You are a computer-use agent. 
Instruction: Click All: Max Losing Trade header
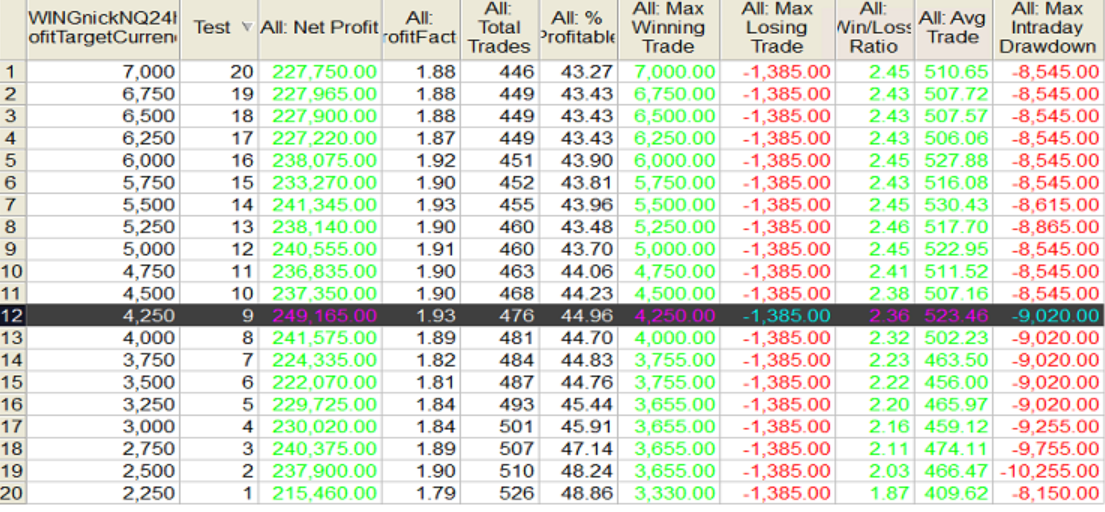776,29
